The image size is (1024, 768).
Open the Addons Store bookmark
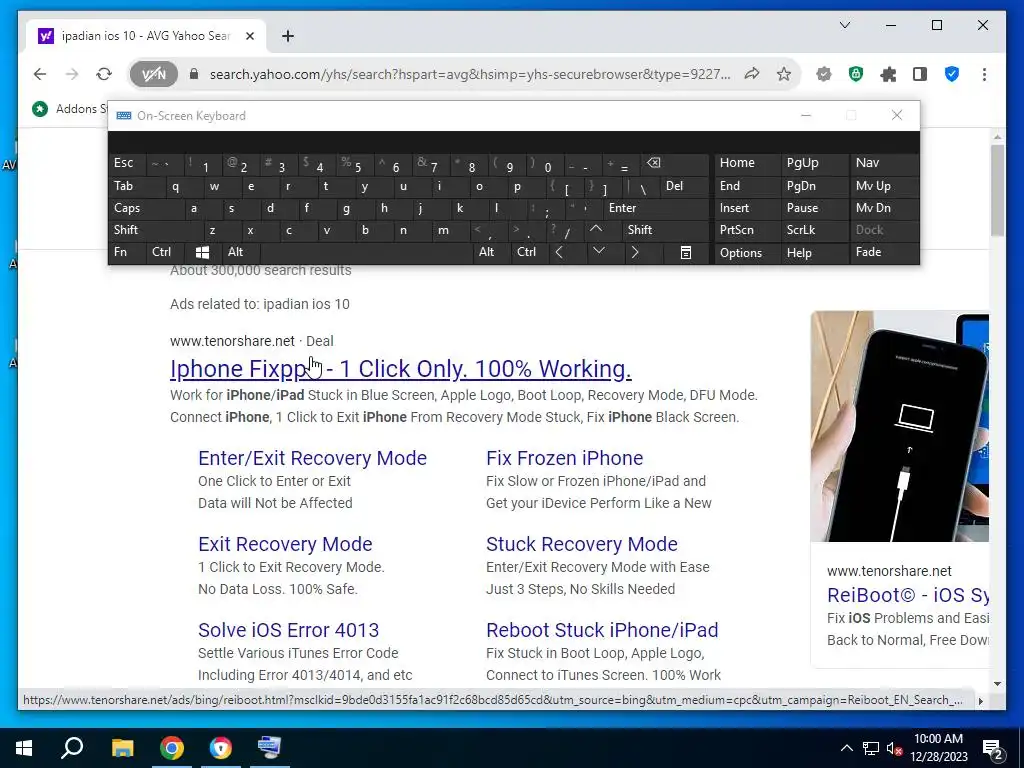click(69, 108)
